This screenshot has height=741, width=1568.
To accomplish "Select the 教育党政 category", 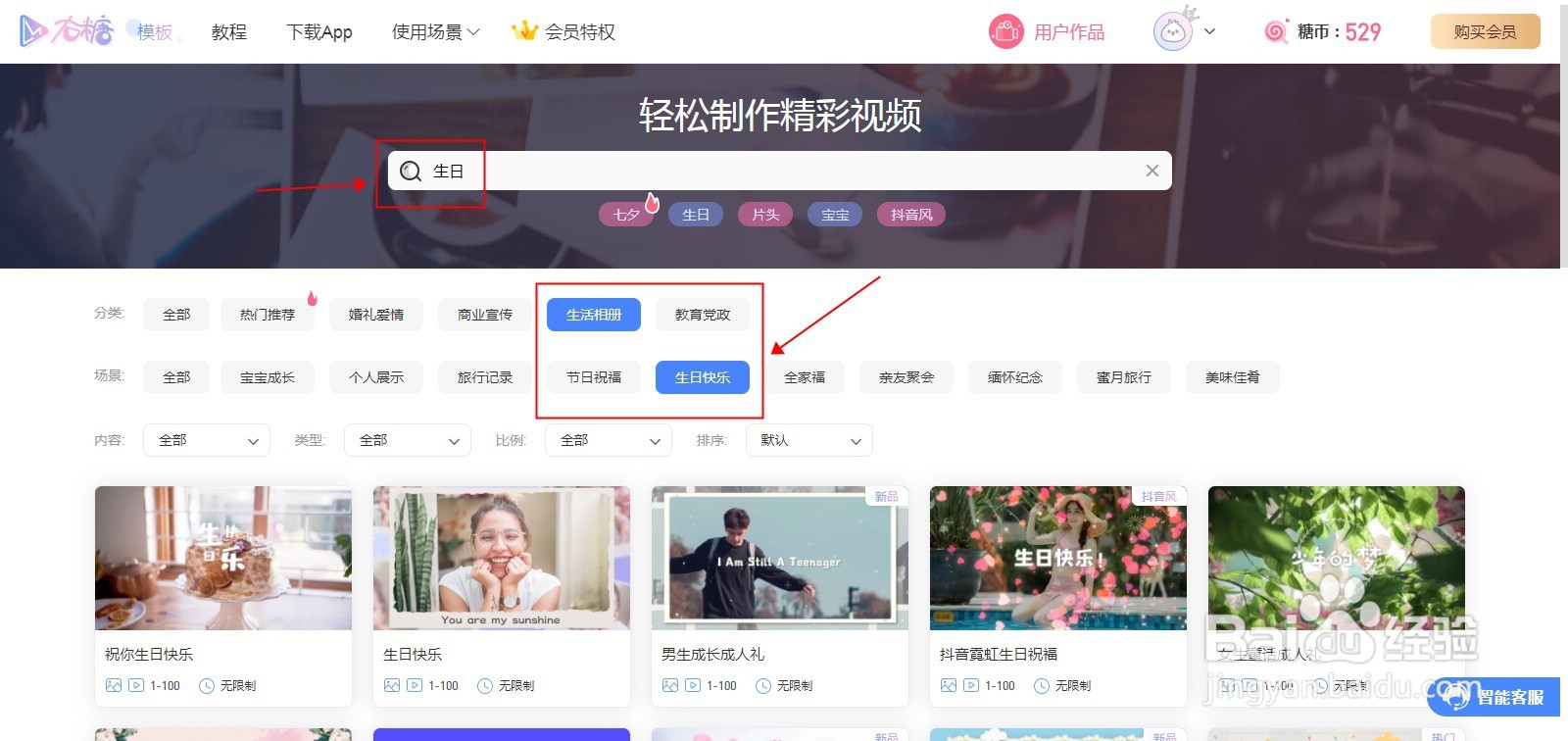I will coord(703,315).
